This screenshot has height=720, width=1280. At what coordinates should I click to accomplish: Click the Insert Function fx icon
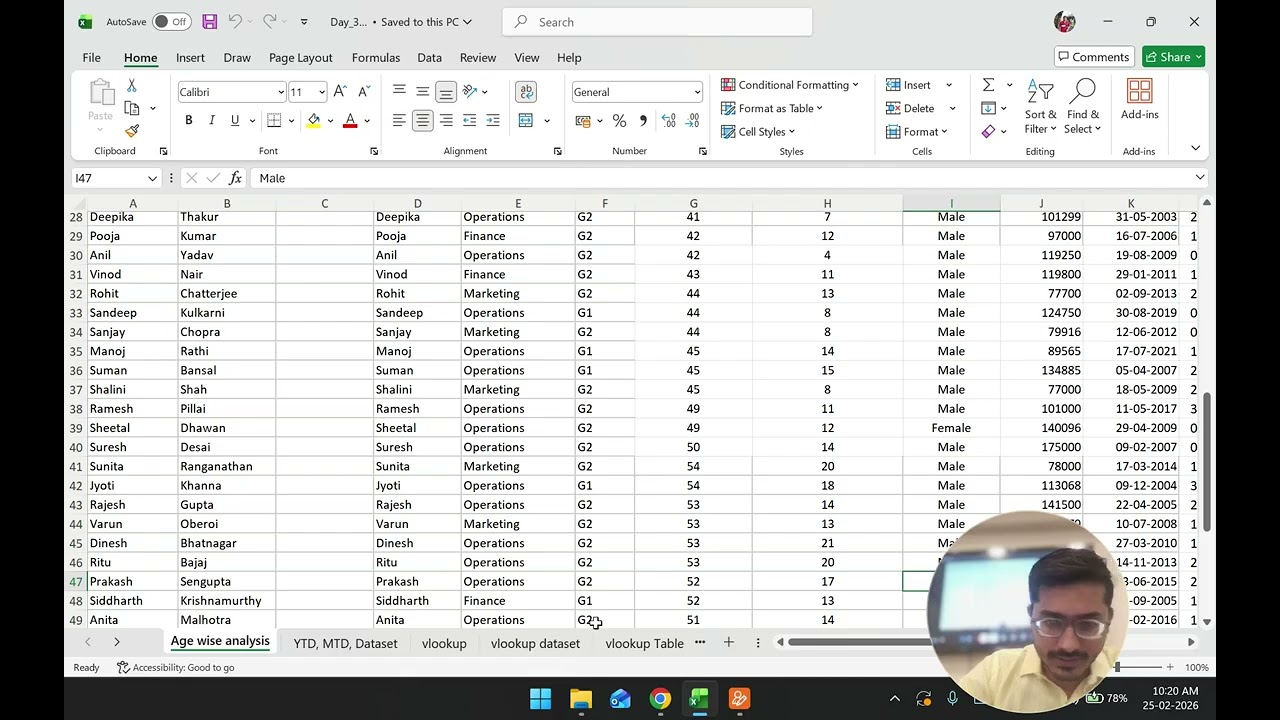[236, 178]
